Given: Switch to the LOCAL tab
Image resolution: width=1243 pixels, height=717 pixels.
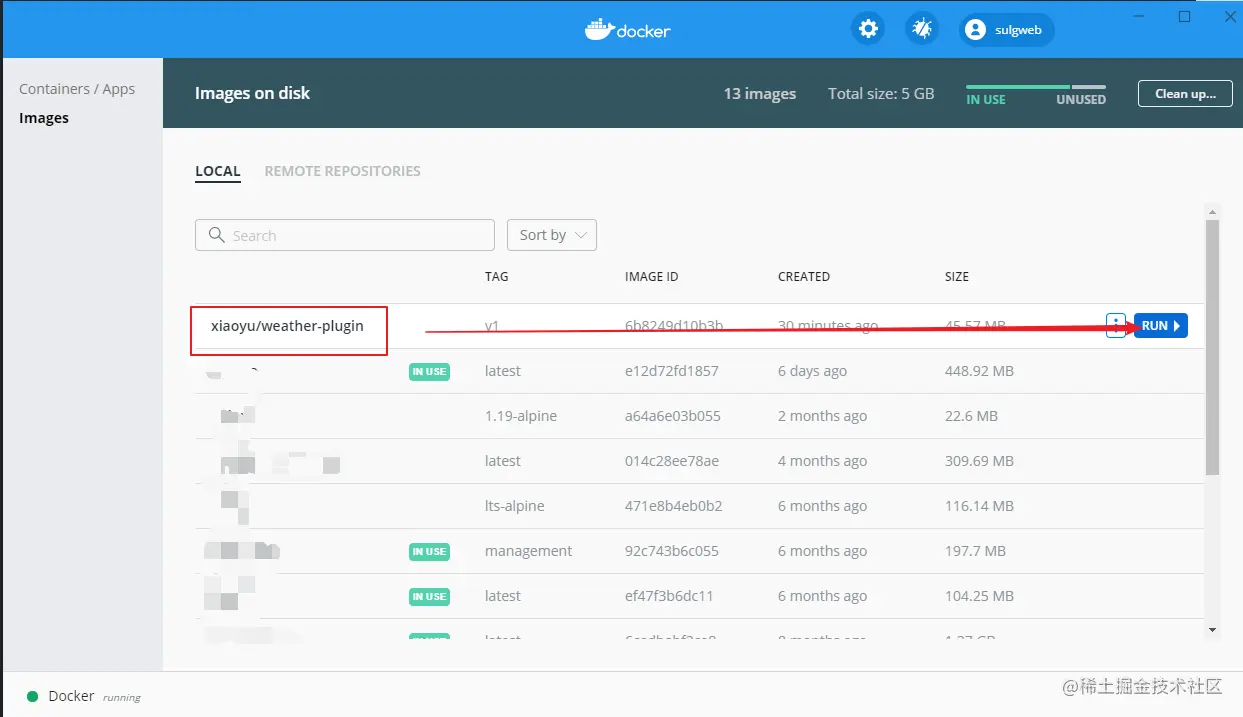Looking at the screenshot, I should 218,171.
